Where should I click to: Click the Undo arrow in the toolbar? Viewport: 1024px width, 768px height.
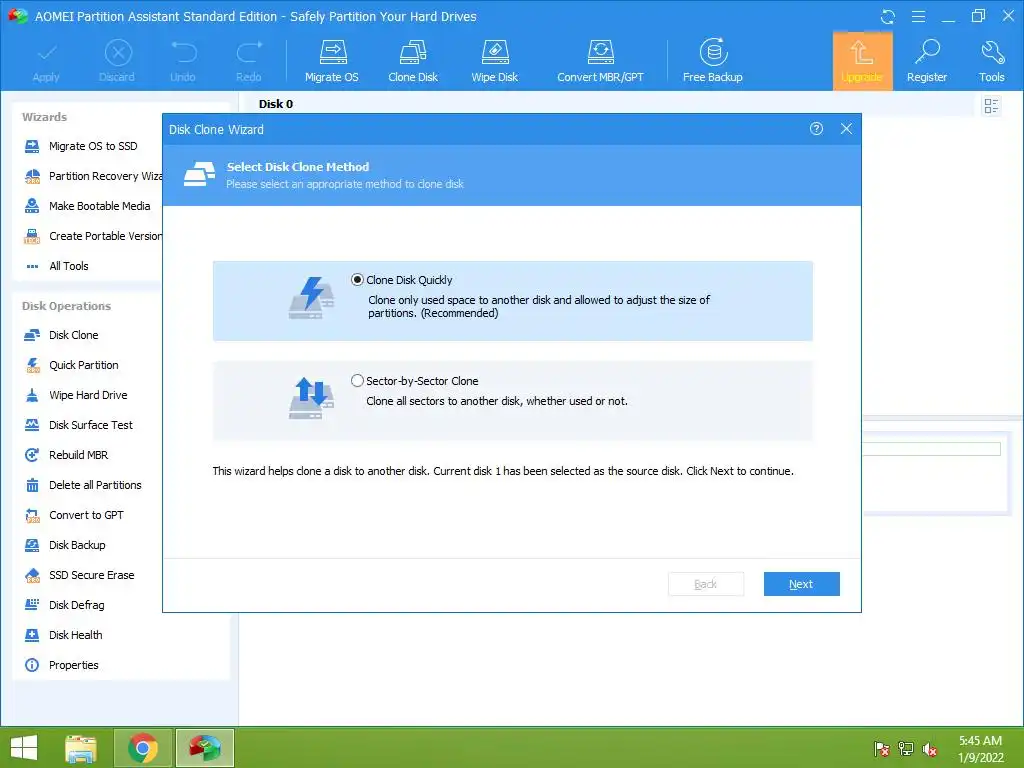click(x=183, y=61)
